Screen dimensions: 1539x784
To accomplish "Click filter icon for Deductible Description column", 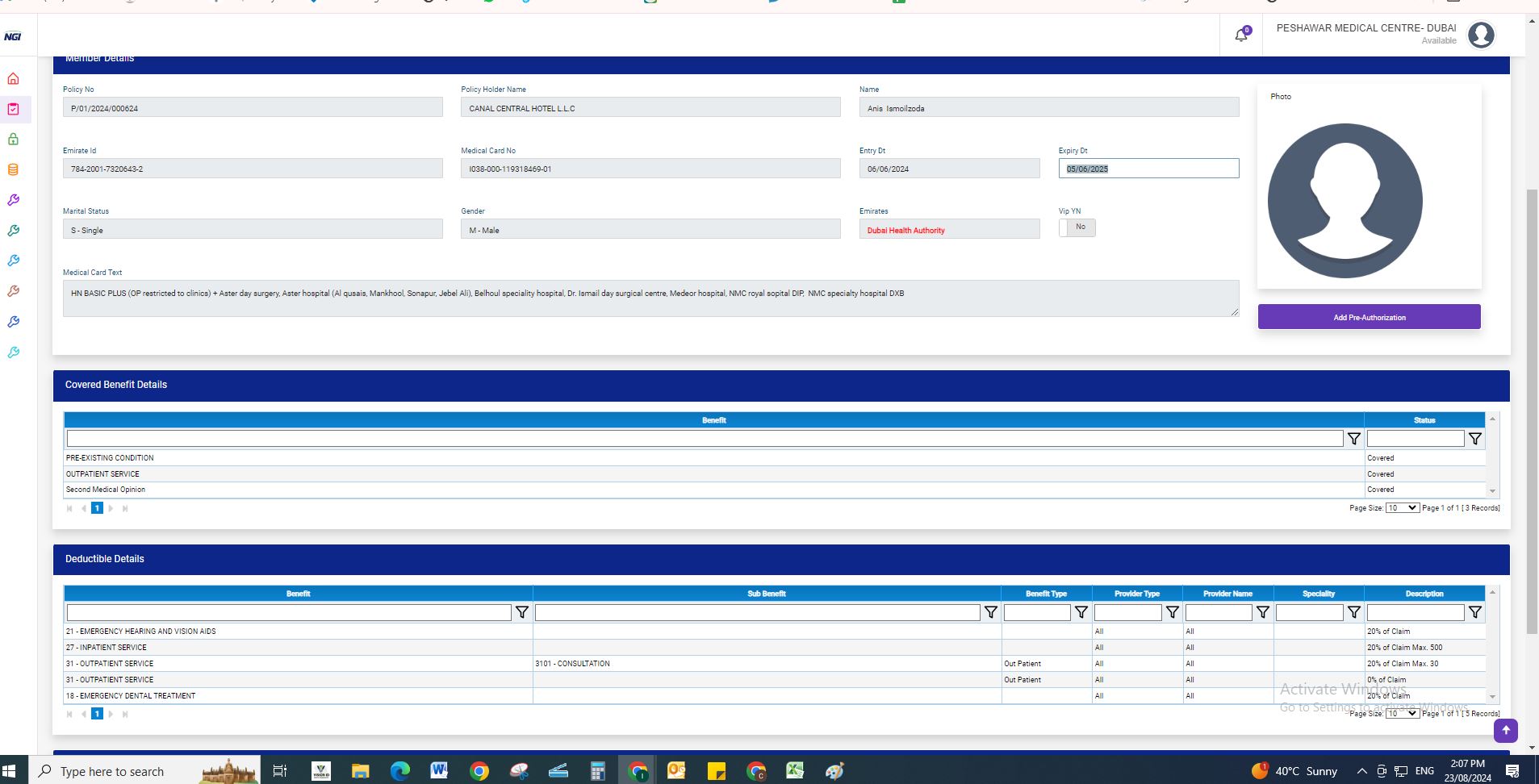I will (x=1474, y=613).
